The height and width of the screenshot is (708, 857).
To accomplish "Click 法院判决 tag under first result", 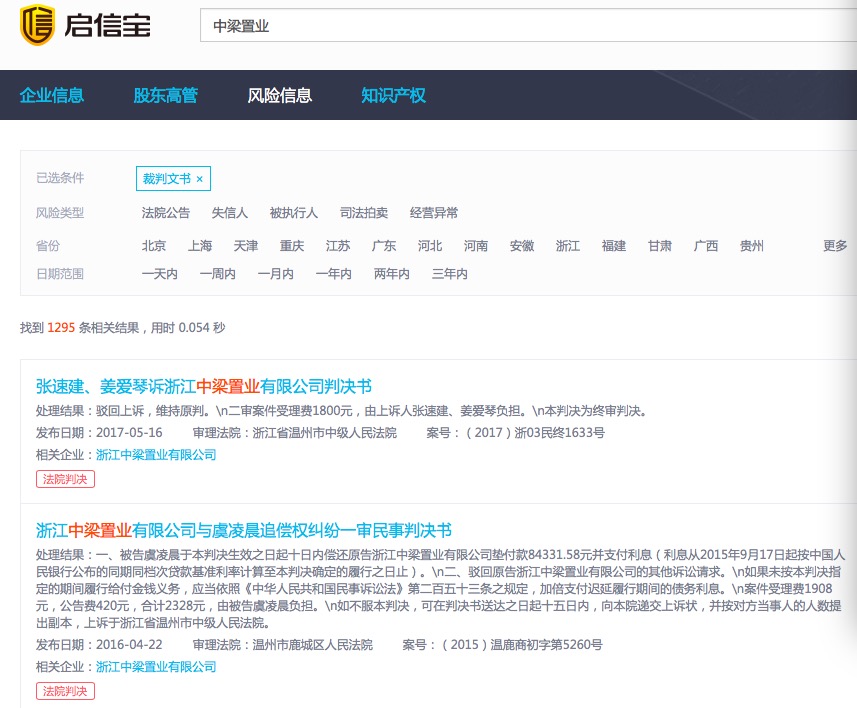I will coord(65,479).
